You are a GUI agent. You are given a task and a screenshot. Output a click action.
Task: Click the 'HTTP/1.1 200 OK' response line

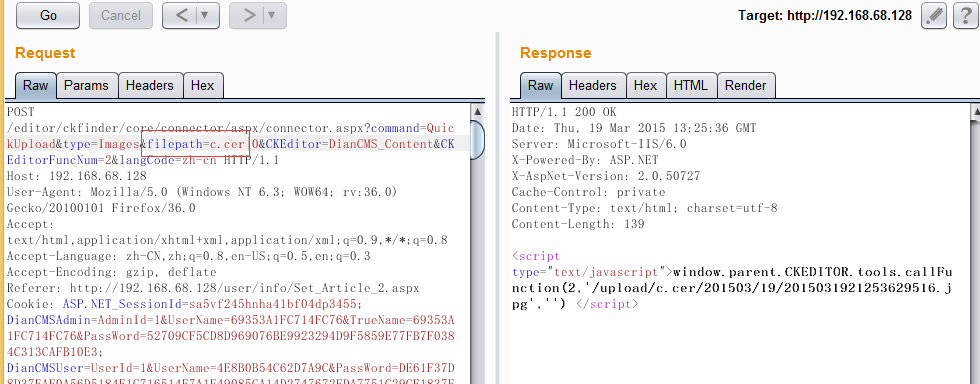[564, 112]
